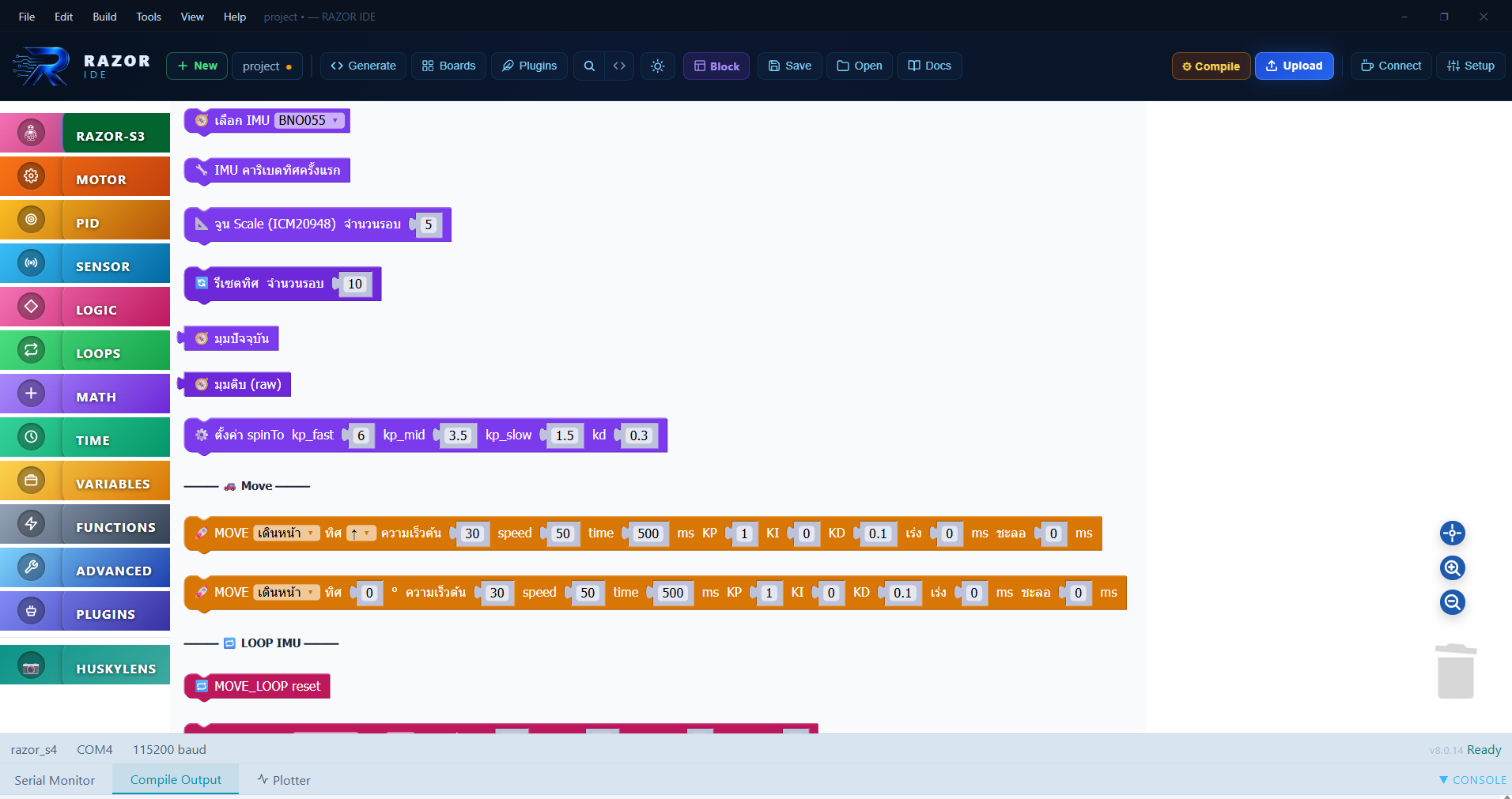
Task: Edit Scale tuning round count 5 field
Action: [x=429, y=224]
